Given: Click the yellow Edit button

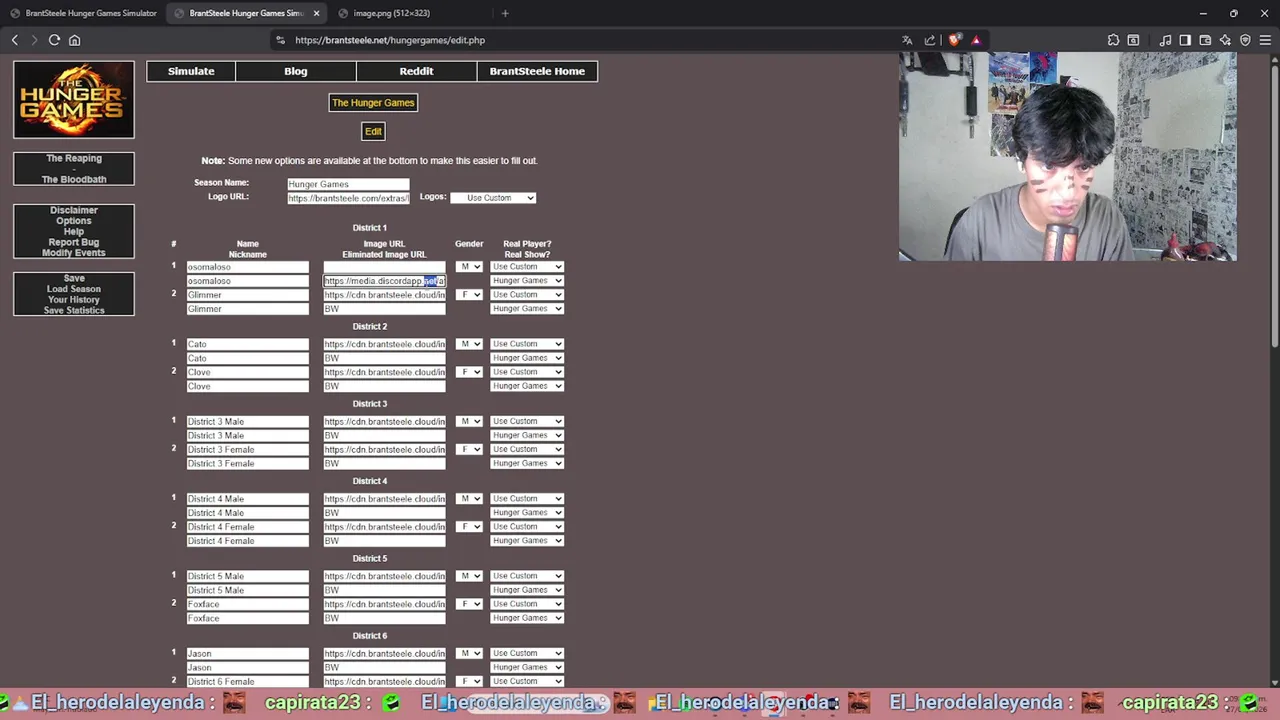Looking at the screenshot, I should coord(373,131).
